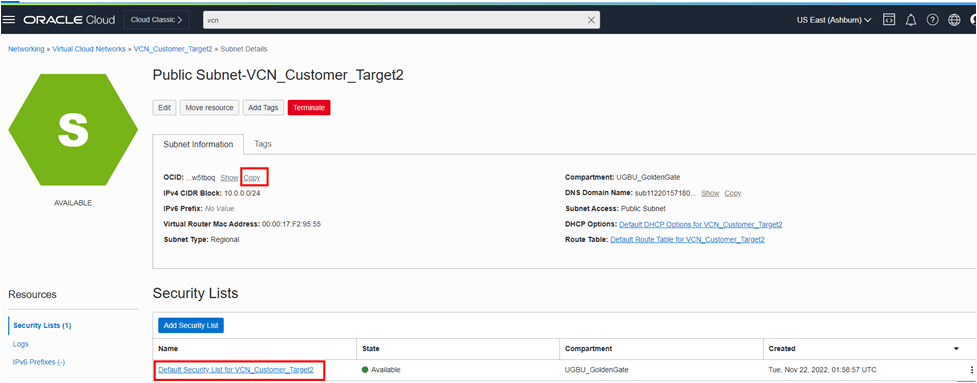Click the Available state cell

(381, 370)
